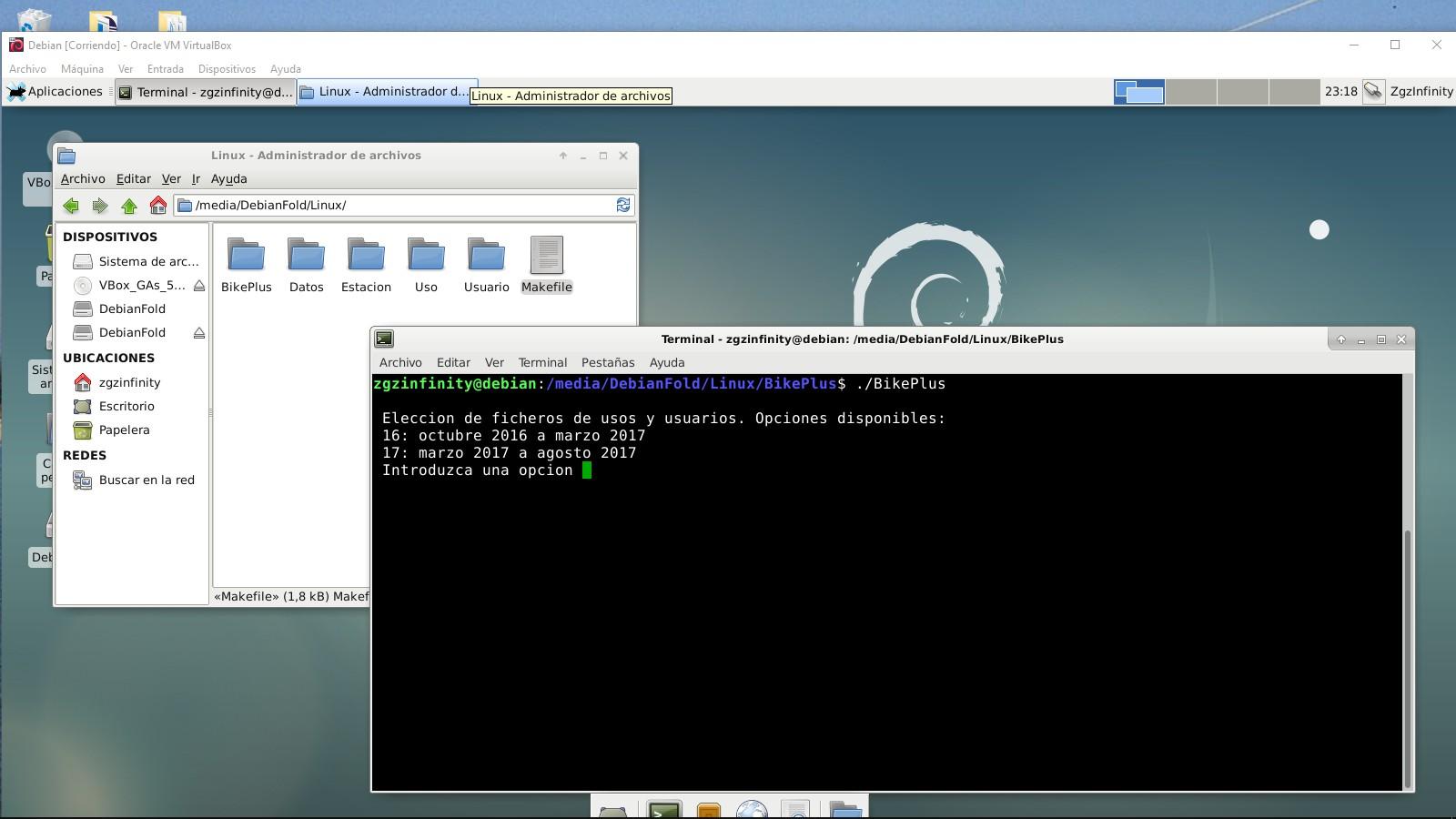Open file manager Editar menu
The height and width of the screenshot is (819, 1456).
134,179
